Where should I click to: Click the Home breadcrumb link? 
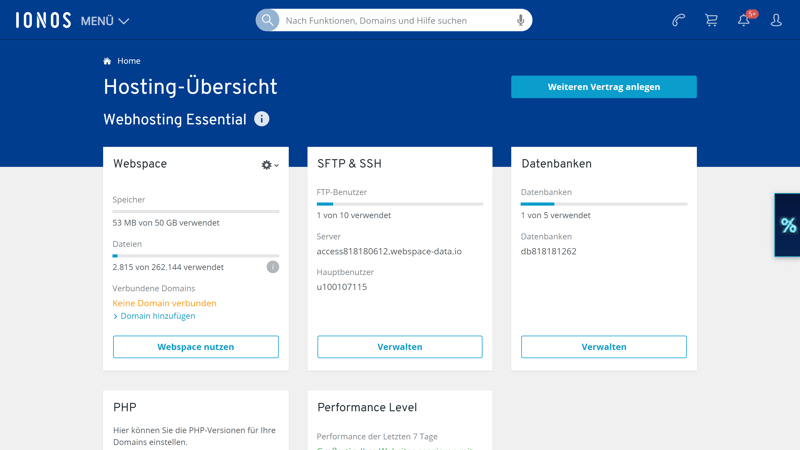129,61
